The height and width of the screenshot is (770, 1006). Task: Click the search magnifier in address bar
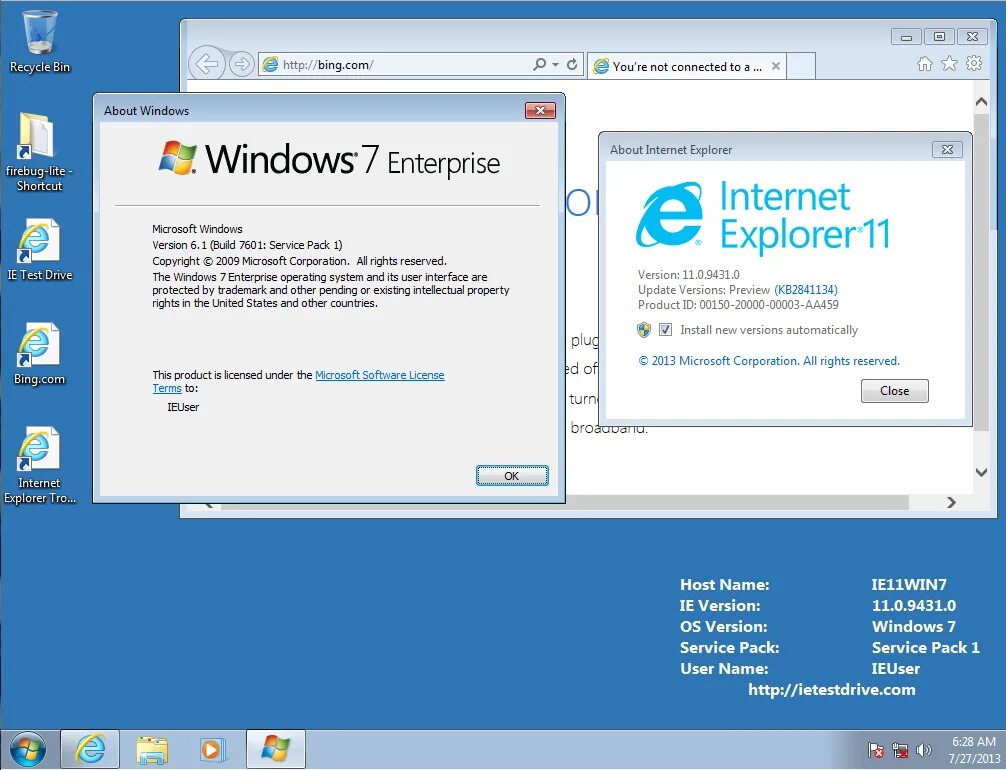[x=540, y=64]
